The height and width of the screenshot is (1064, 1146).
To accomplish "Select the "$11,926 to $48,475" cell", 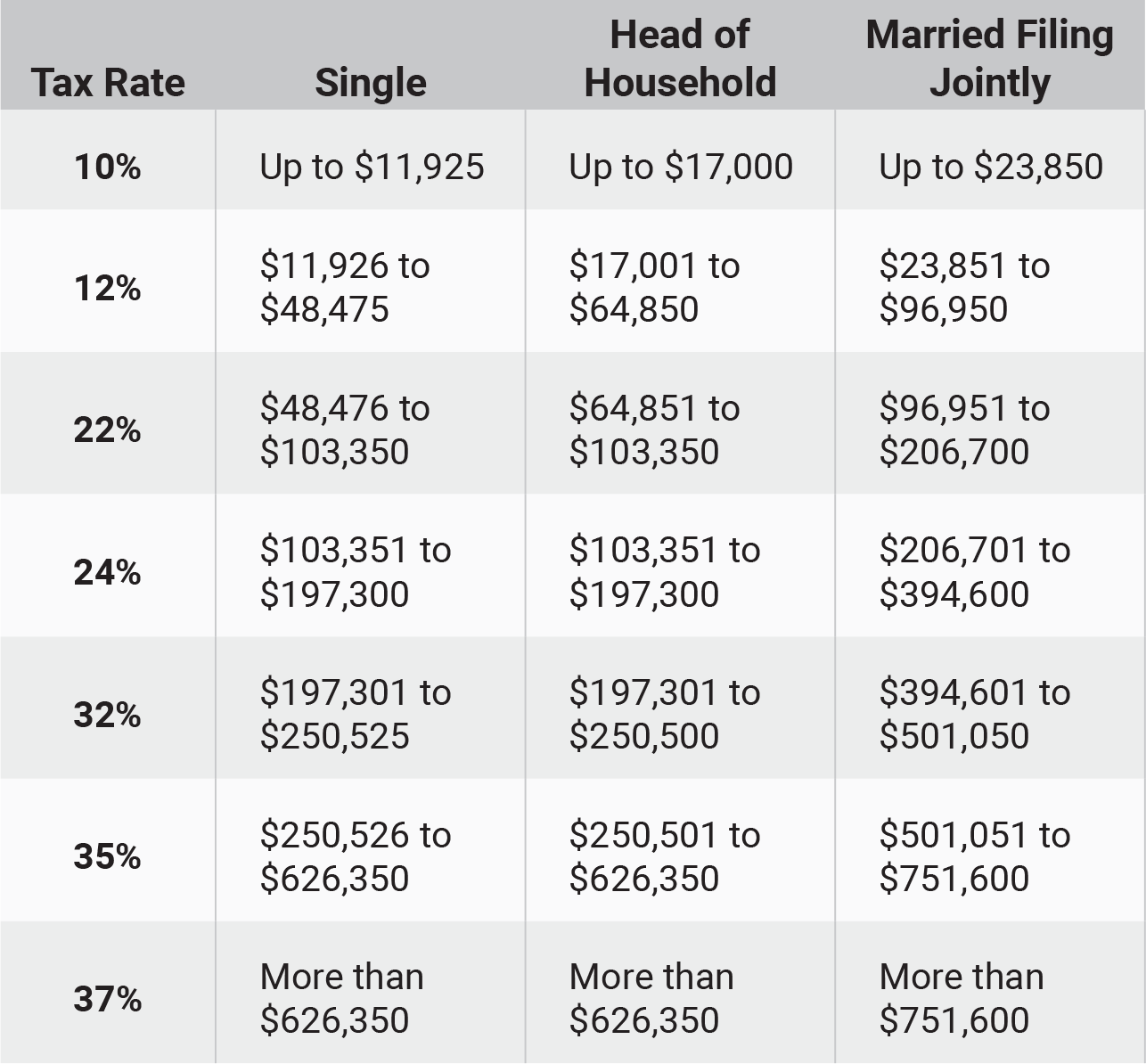I will 345,287.
